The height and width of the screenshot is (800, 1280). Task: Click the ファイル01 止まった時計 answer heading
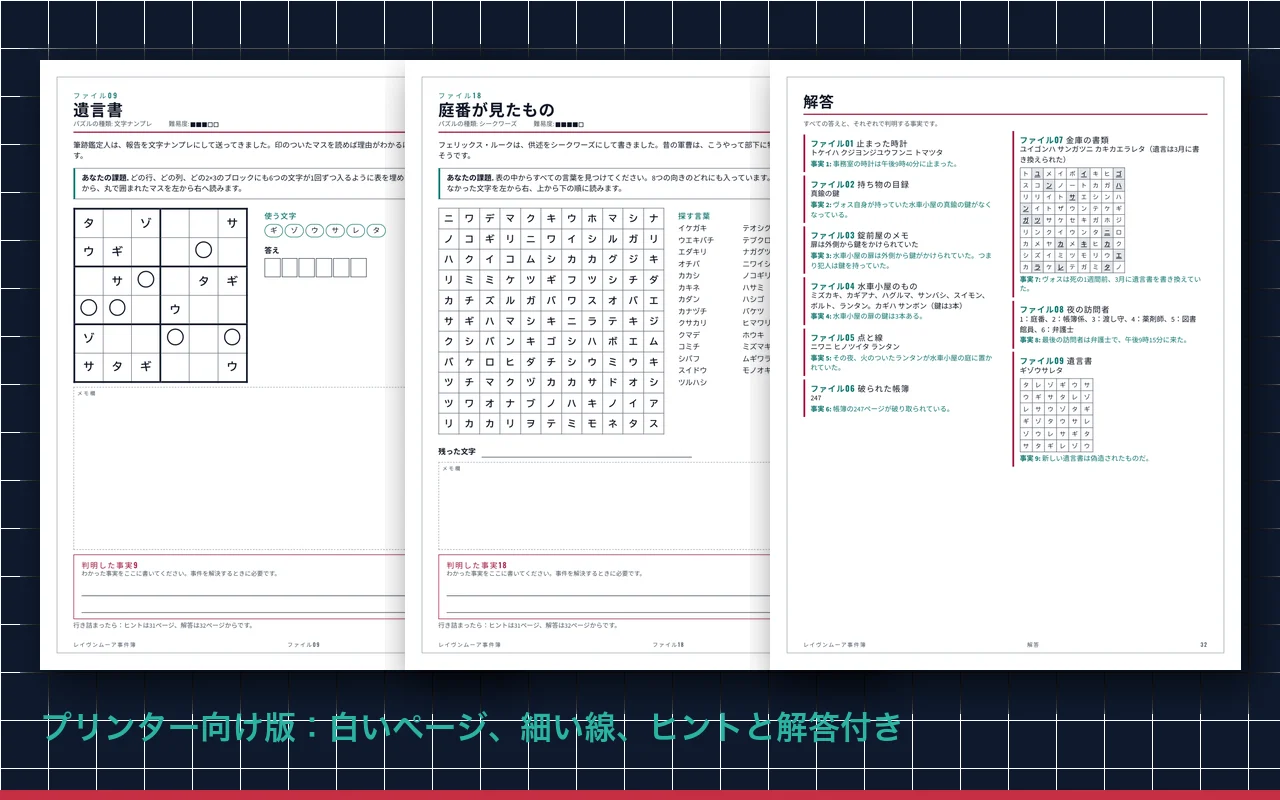pos(860,143)
